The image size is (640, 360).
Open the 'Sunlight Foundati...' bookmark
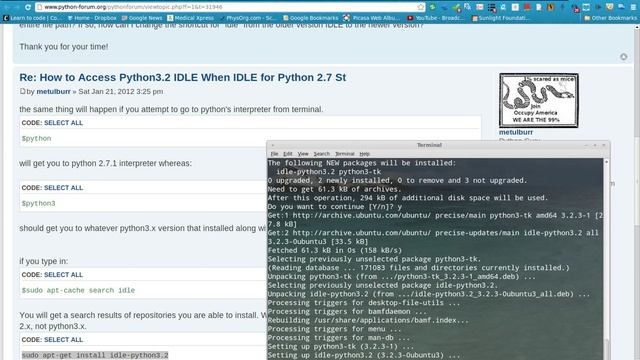tap(500, 18)
